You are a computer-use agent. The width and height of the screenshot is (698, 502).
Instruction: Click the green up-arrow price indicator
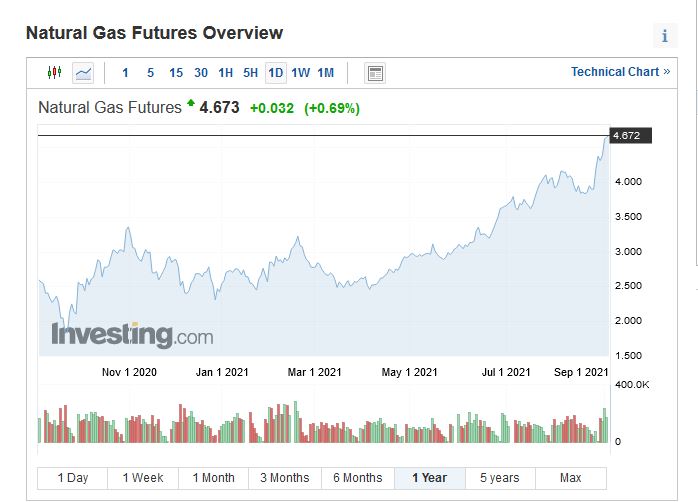coord(190,103)
